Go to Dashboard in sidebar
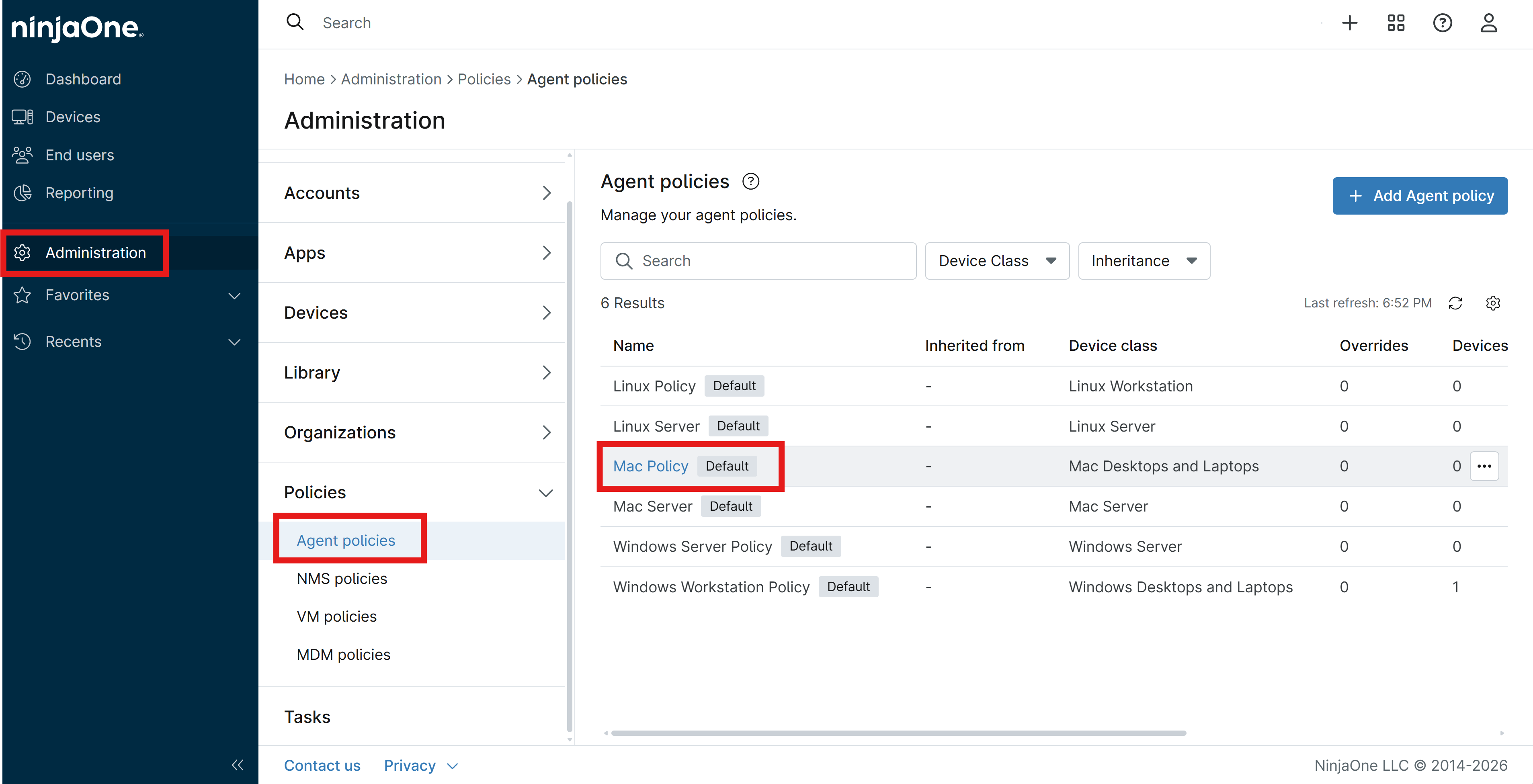The height and width of the screenshot is (784, 1533). (83, 79)
